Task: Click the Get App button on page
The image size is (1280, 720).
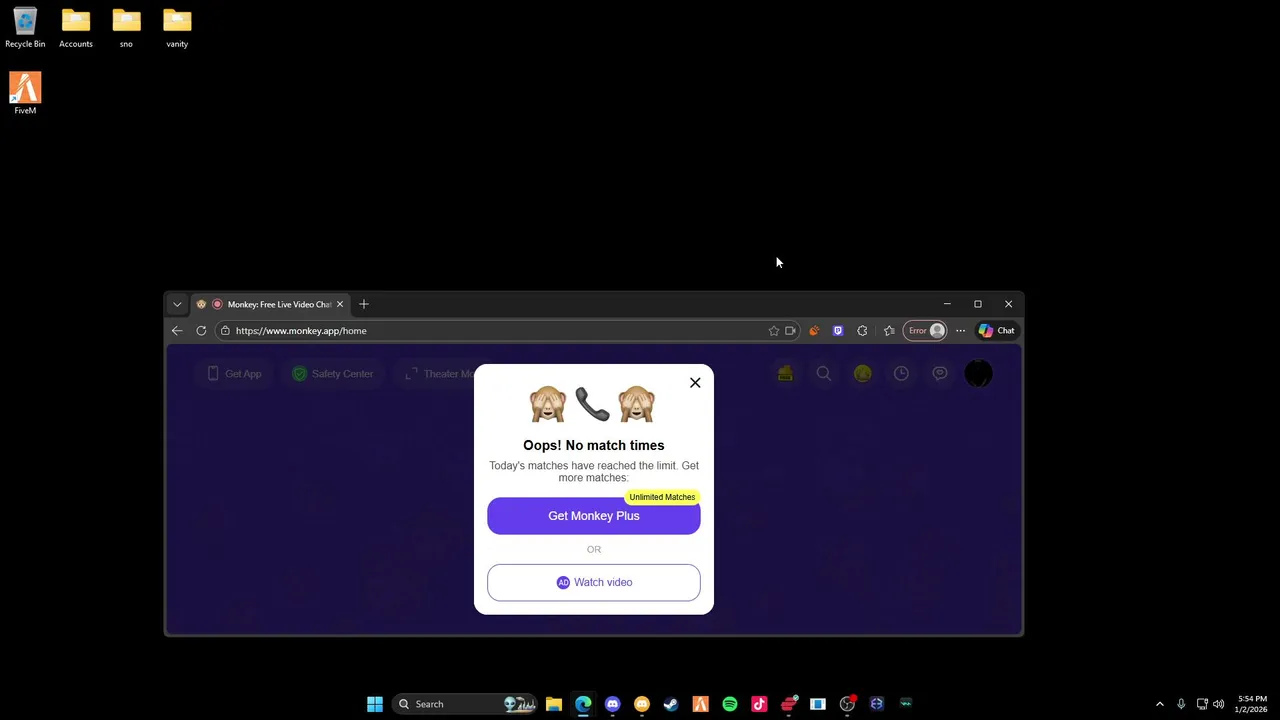Action: click(234, 374)
